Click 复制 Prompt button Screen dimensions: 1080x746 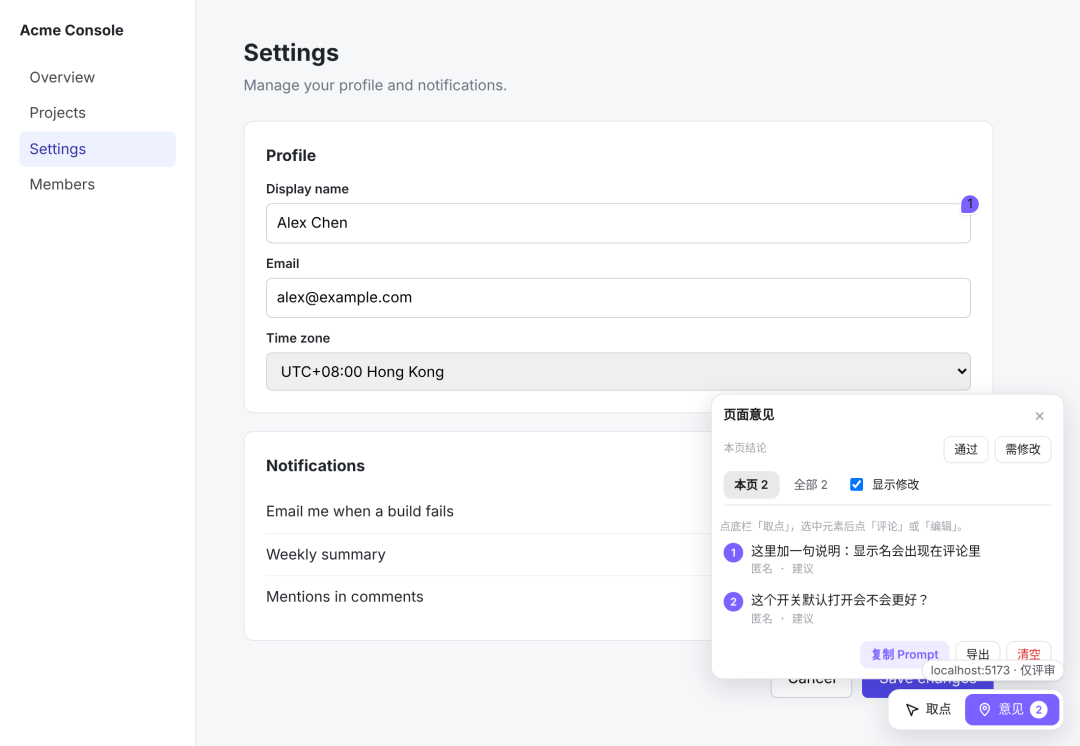pyautogui.click(x=904, y=654)
